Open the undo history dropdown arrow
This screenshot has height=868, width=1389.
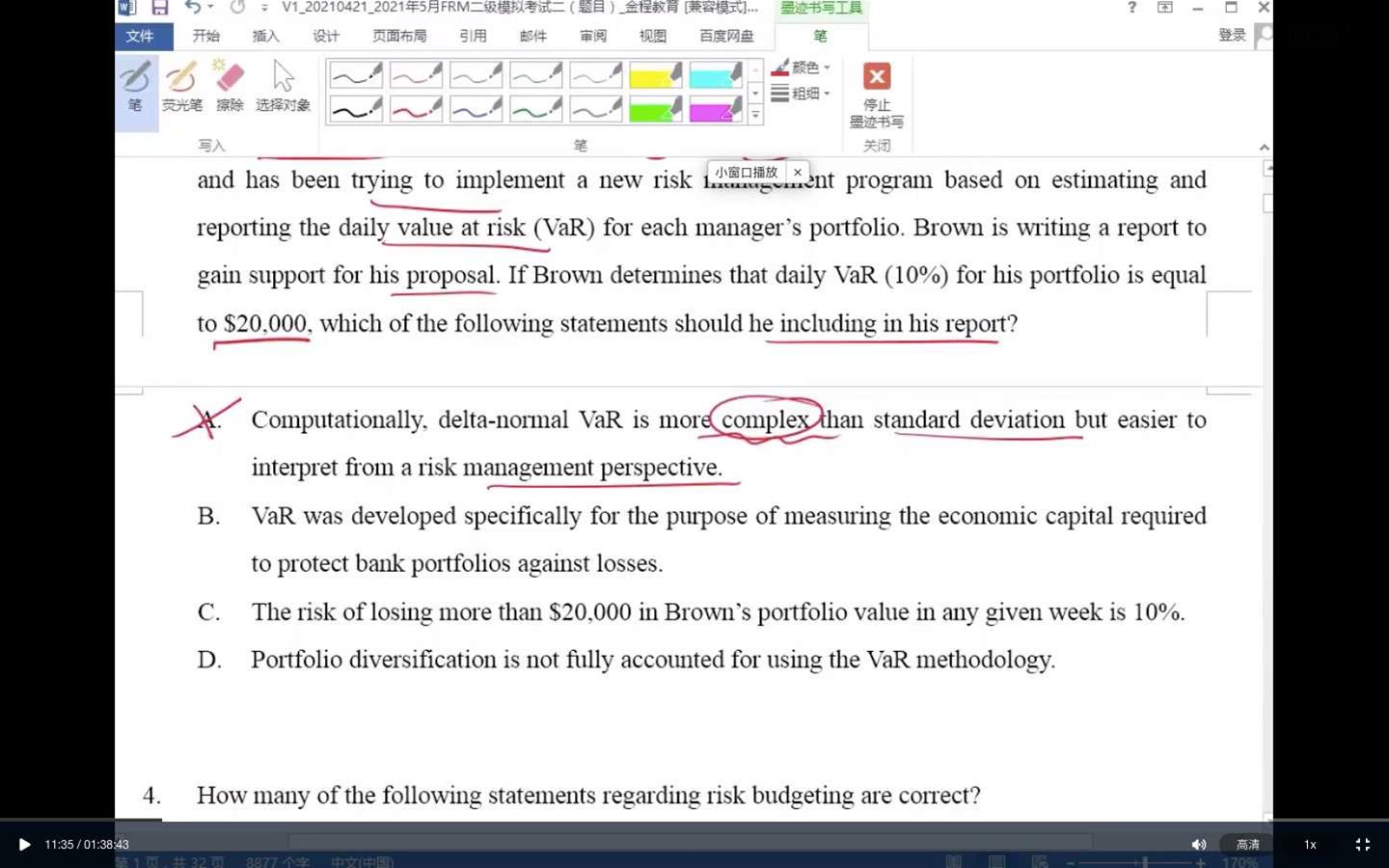210,8
